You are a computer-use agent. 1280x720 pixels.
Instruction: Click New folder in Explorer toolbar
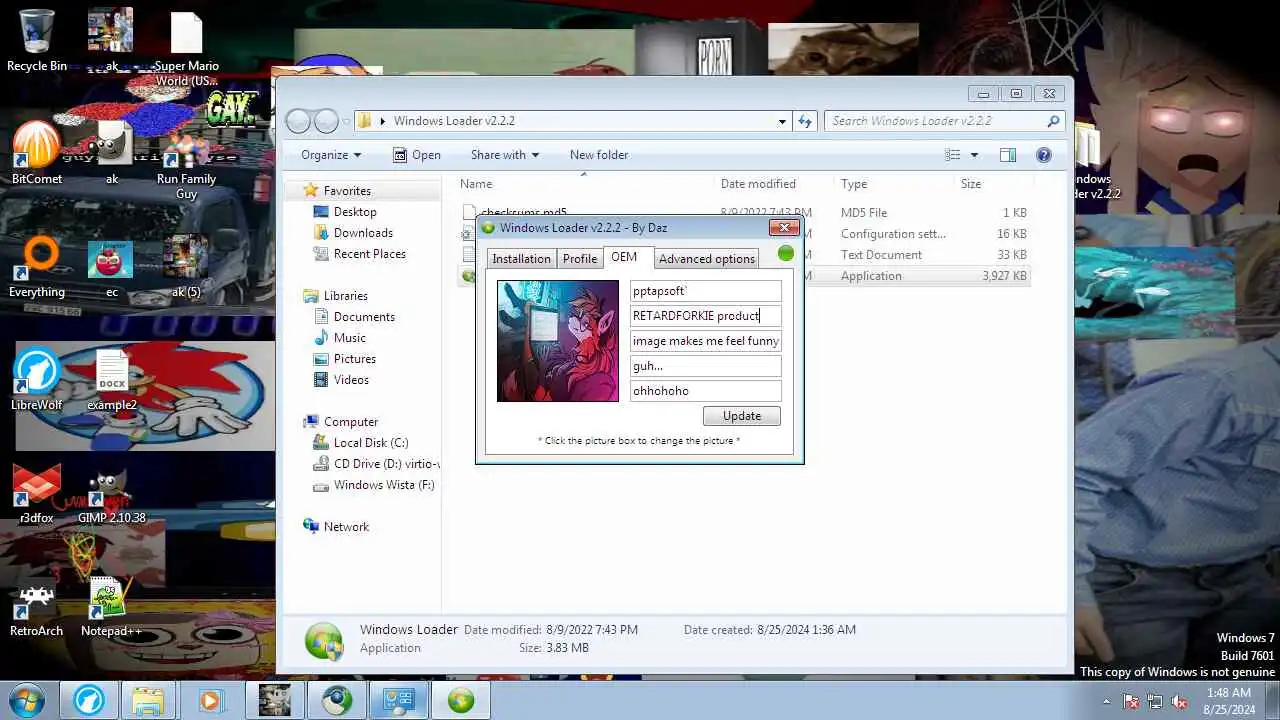pos(599,155)
